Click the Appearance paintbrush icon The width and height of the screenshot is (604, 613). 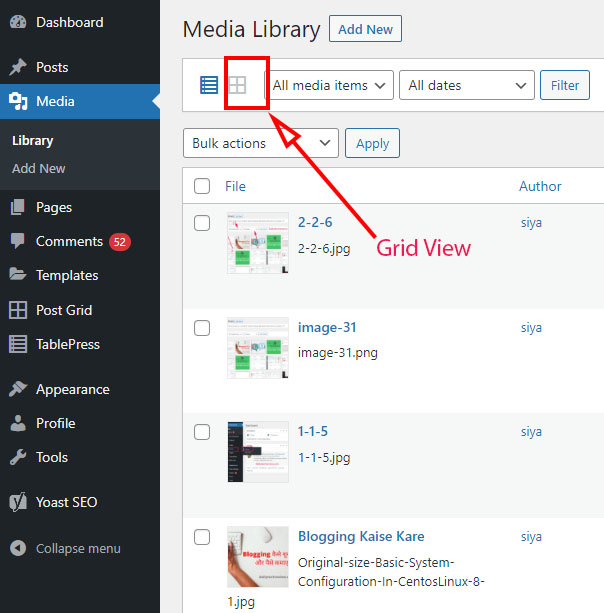click(18, 389)
